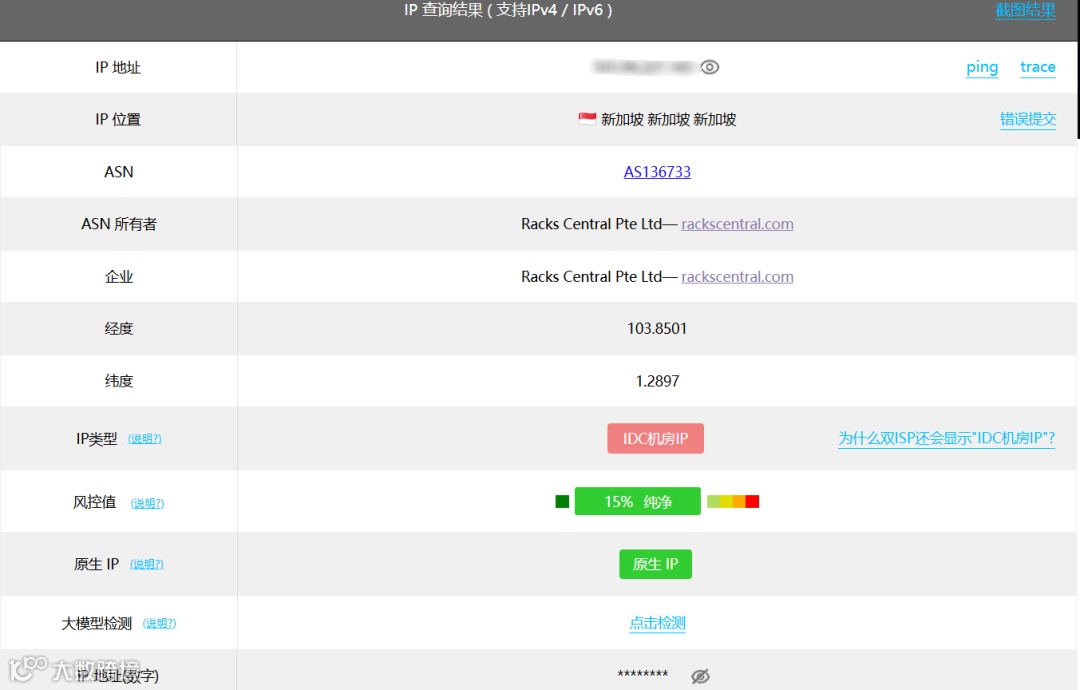Click the ASN 所有者 row label

tap(118, 224)
